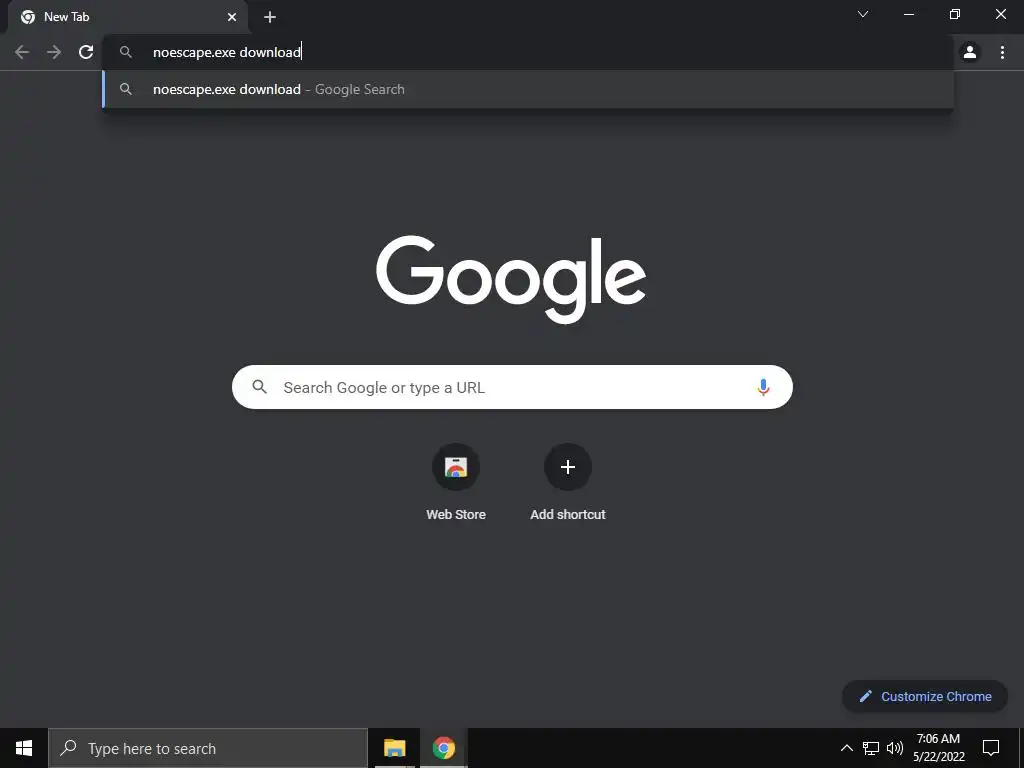Open the Chrome profile avatar icon
The image size is (1024, 768).
tap(970, 52)
